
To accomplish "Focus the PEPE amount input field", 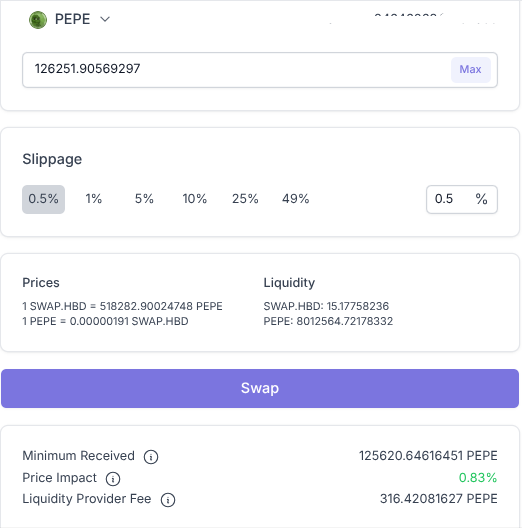I will [236, 70].
